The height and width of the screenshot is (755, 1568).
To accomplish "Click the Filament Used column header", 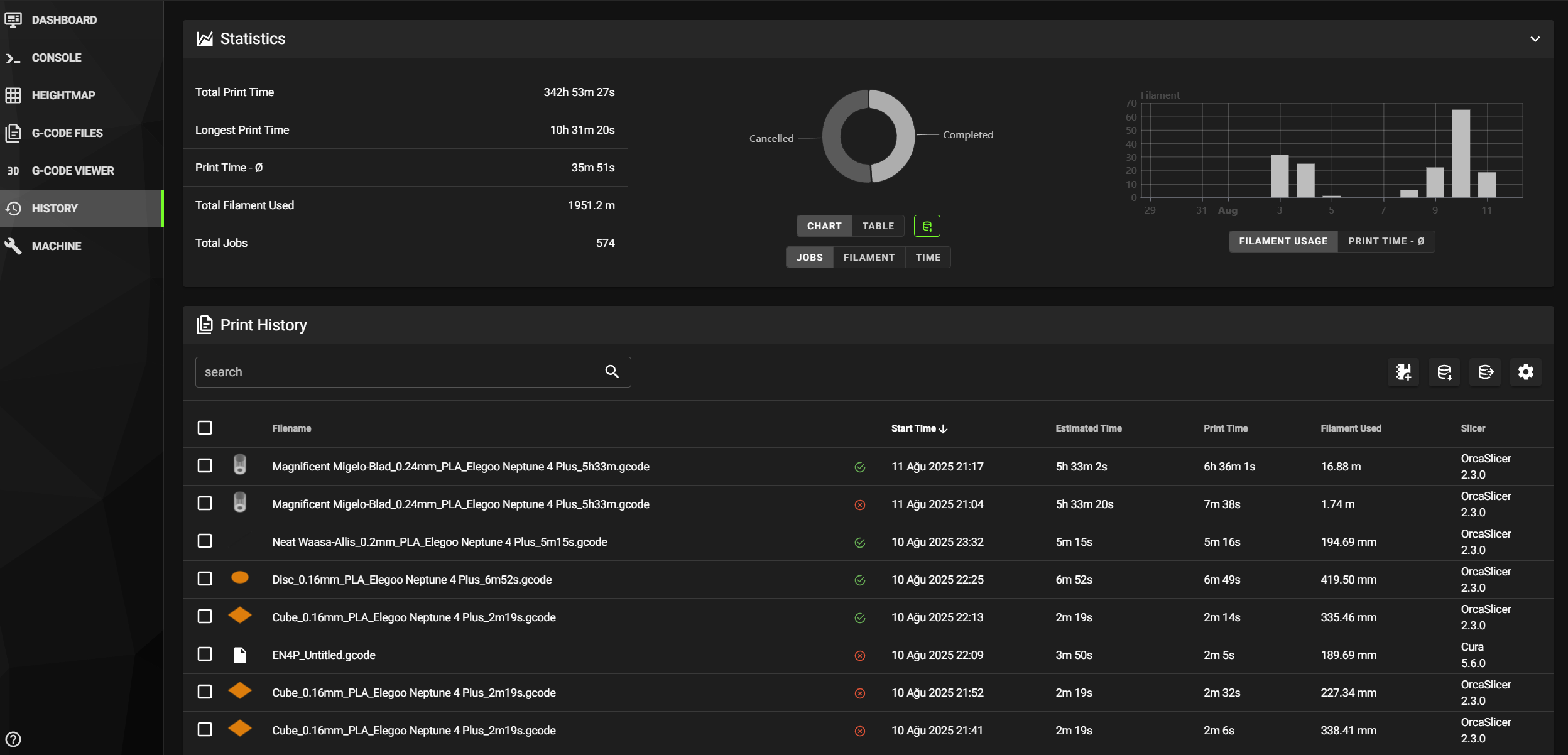I will click(1351, 428).
